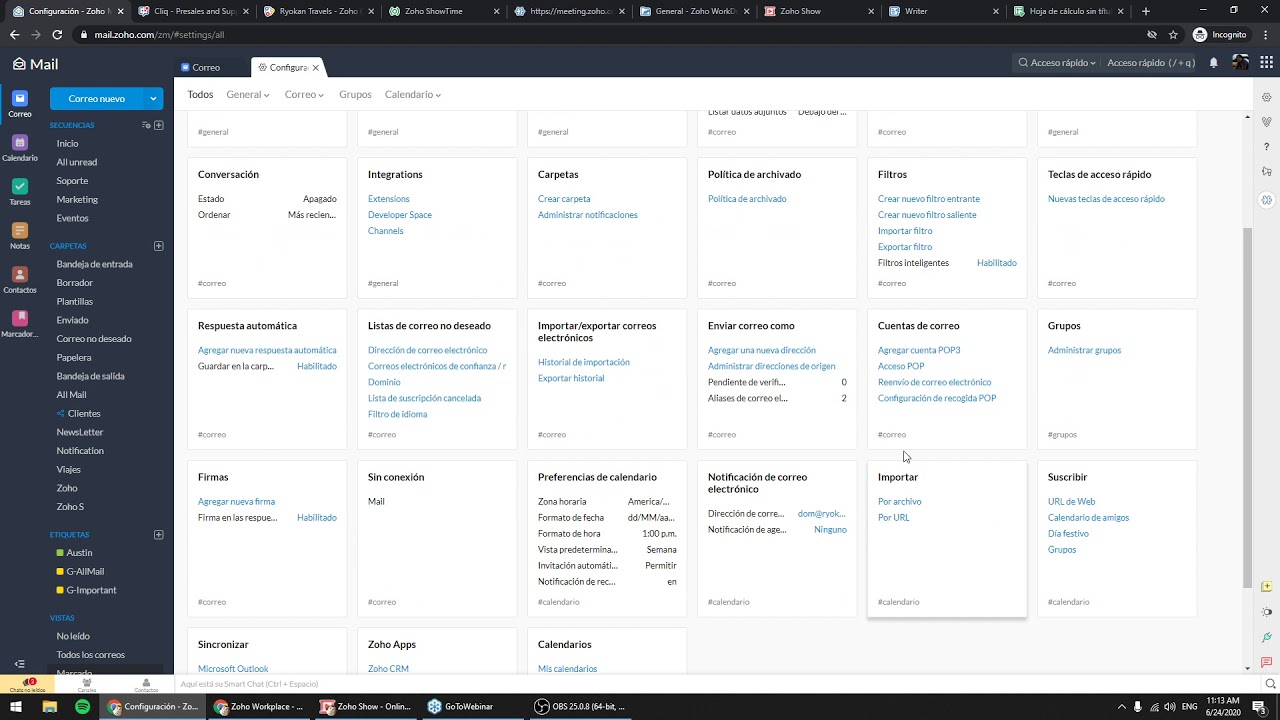Open Contactos in bottom chat bar
The image size is (1280, 720).
[x=146, y=685]
